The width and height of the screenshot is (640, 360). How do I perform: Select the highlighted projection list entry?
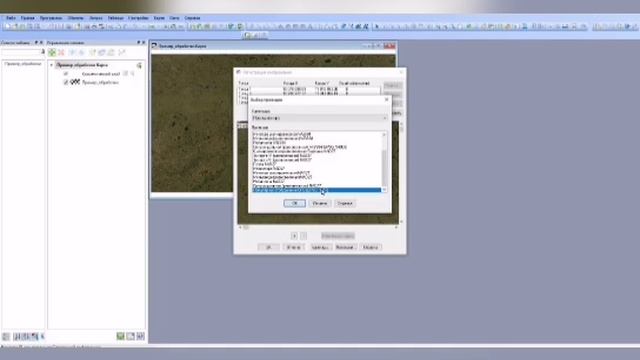click(x=316, y=190)
